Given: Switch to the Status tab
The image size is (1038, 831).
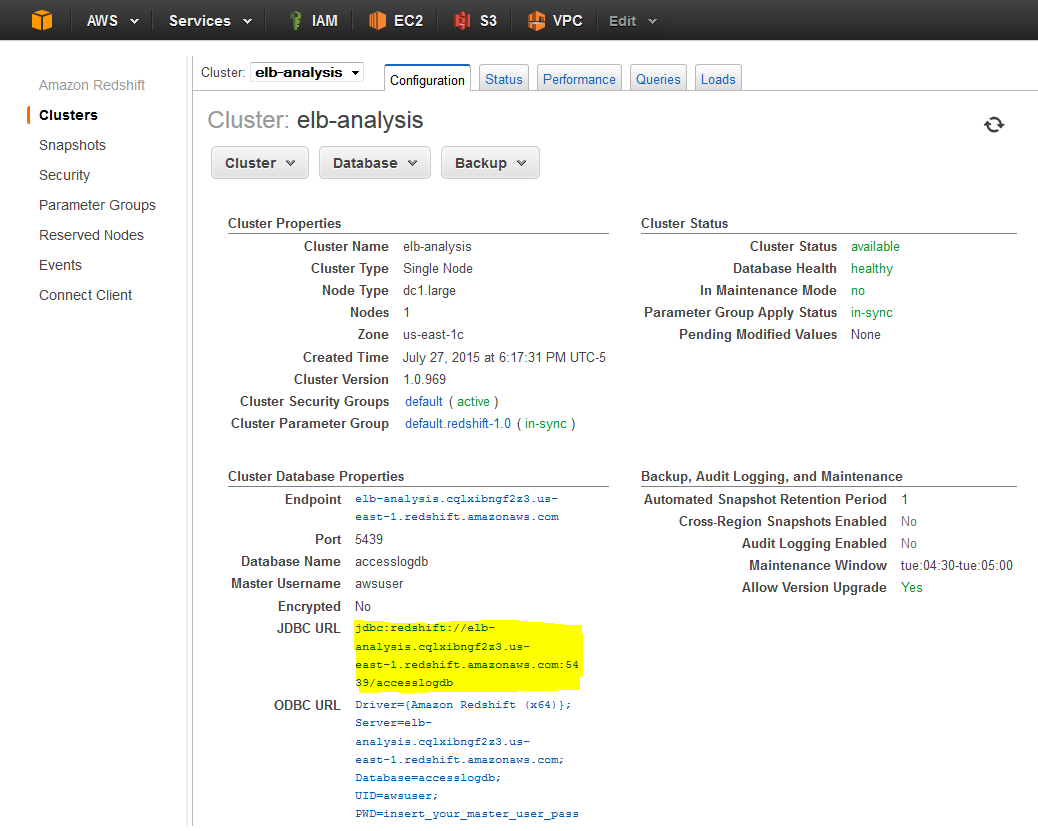Looking at the screenshot, I should [504, 79].
